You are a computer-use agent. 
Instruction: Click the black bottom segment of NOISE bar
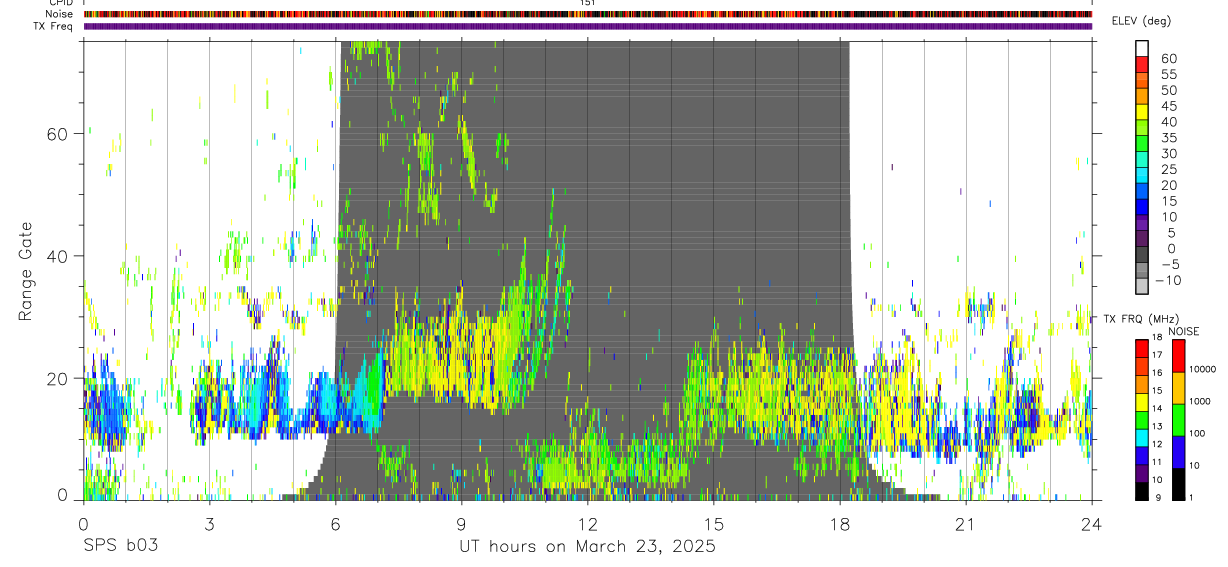pos(1177,484)
